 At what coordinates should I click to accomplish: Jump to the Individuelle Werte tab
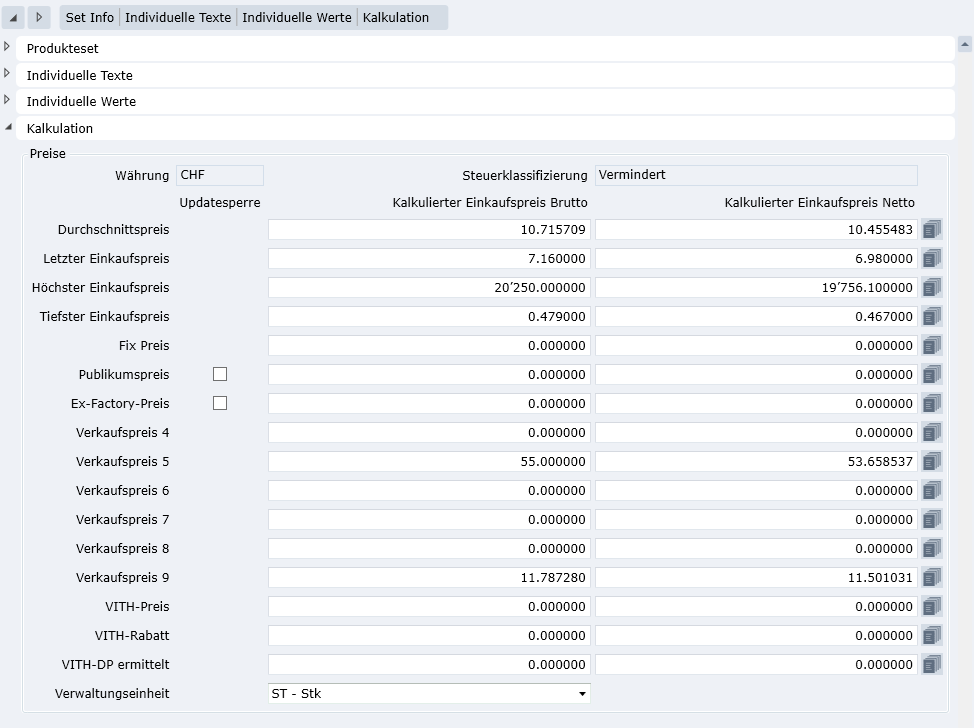pos(297,17)
